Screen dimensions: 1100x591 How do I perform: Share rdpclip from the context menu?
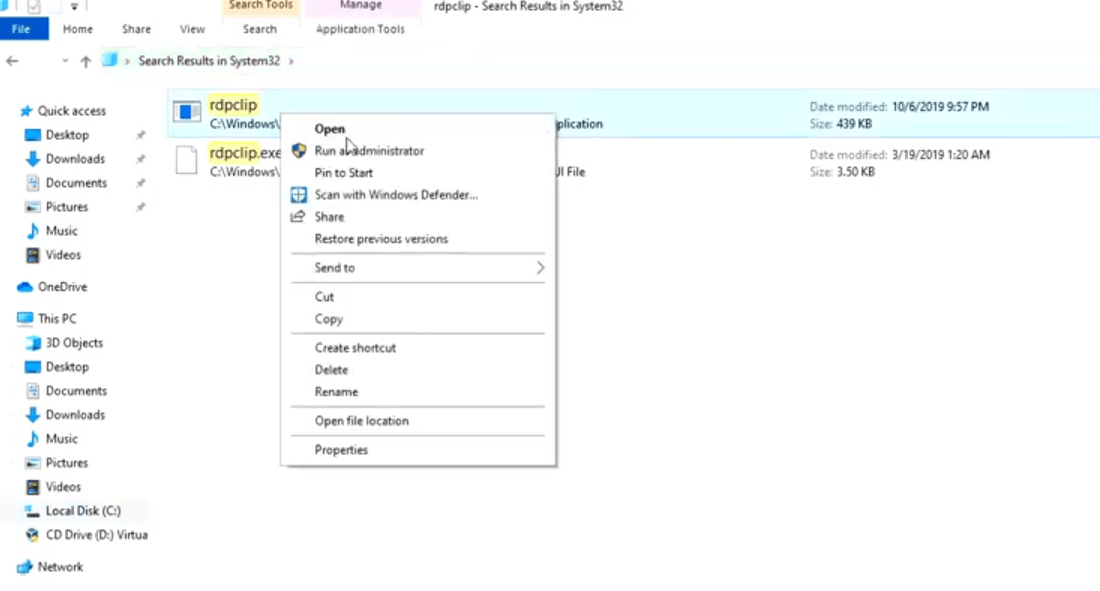(x=329, y=216)
